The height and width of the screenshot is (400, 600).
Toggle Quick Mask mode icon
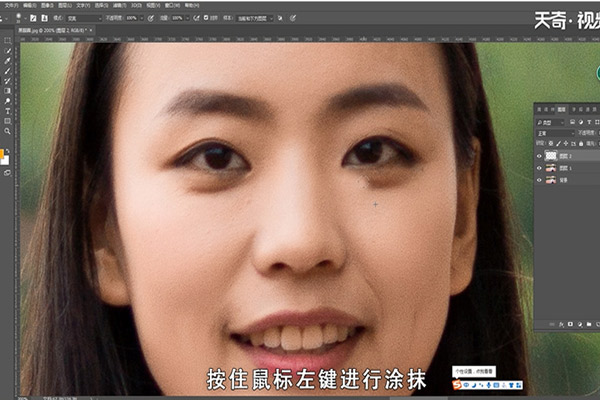pyautogui.click(x=7, y=173)
